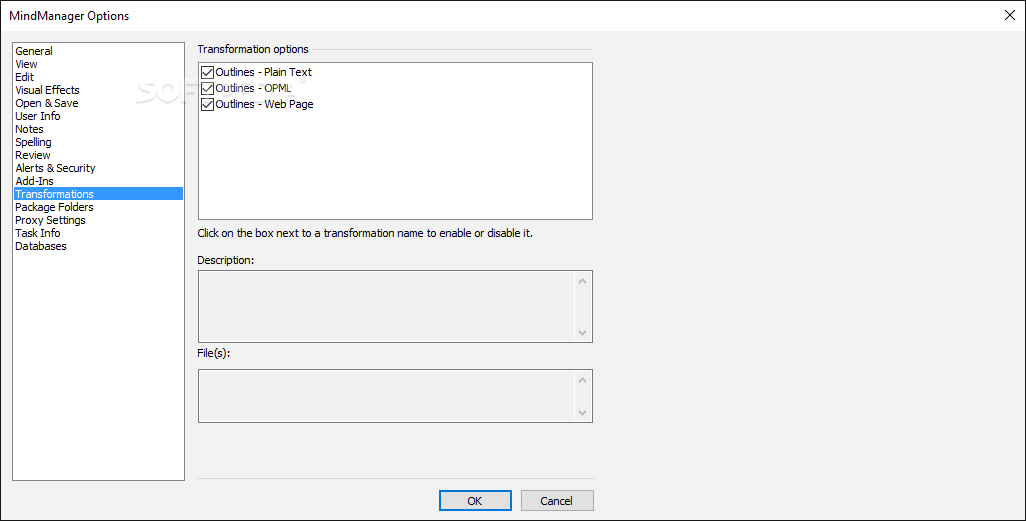Open the User Info settings

37,116
